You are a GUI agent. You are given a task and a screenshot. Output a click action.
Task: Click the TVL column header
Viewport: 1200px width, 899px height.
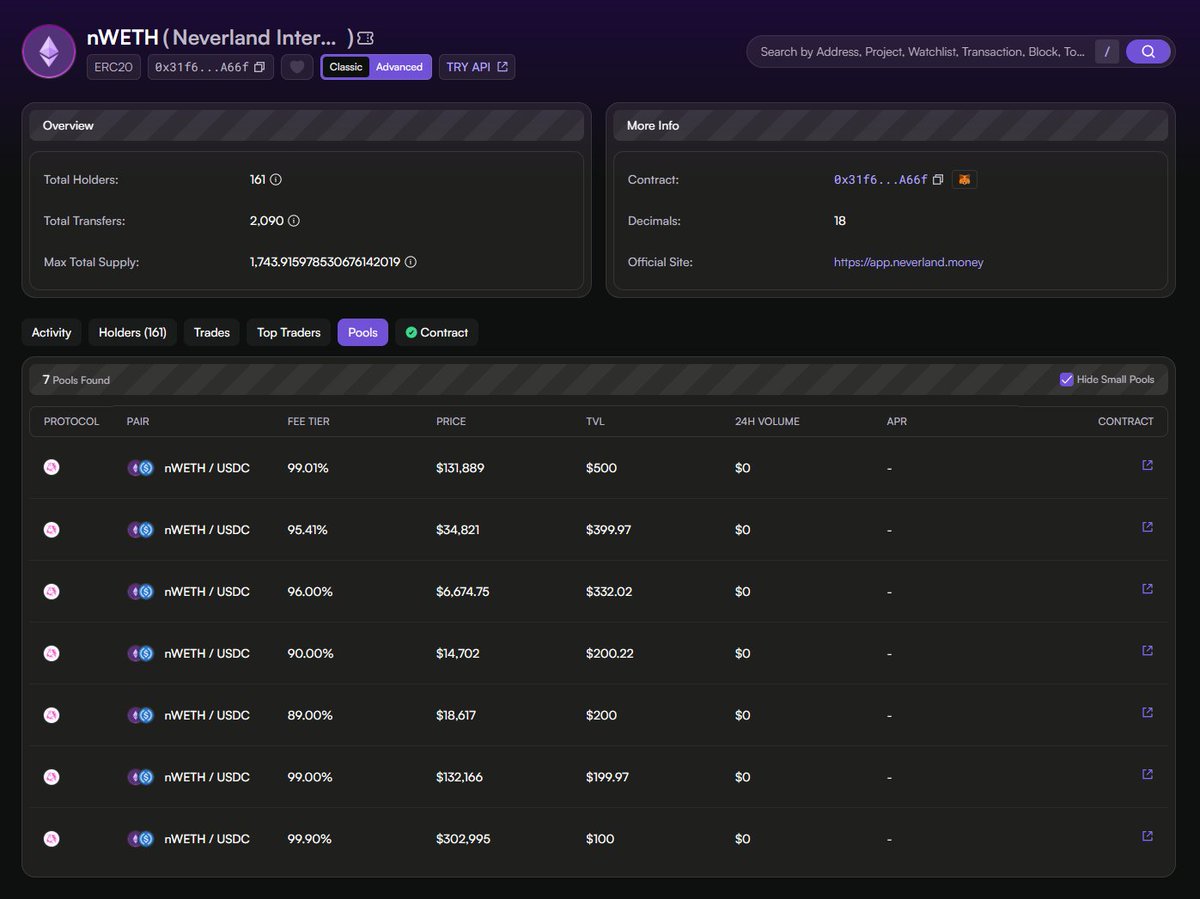click(595, 421)
